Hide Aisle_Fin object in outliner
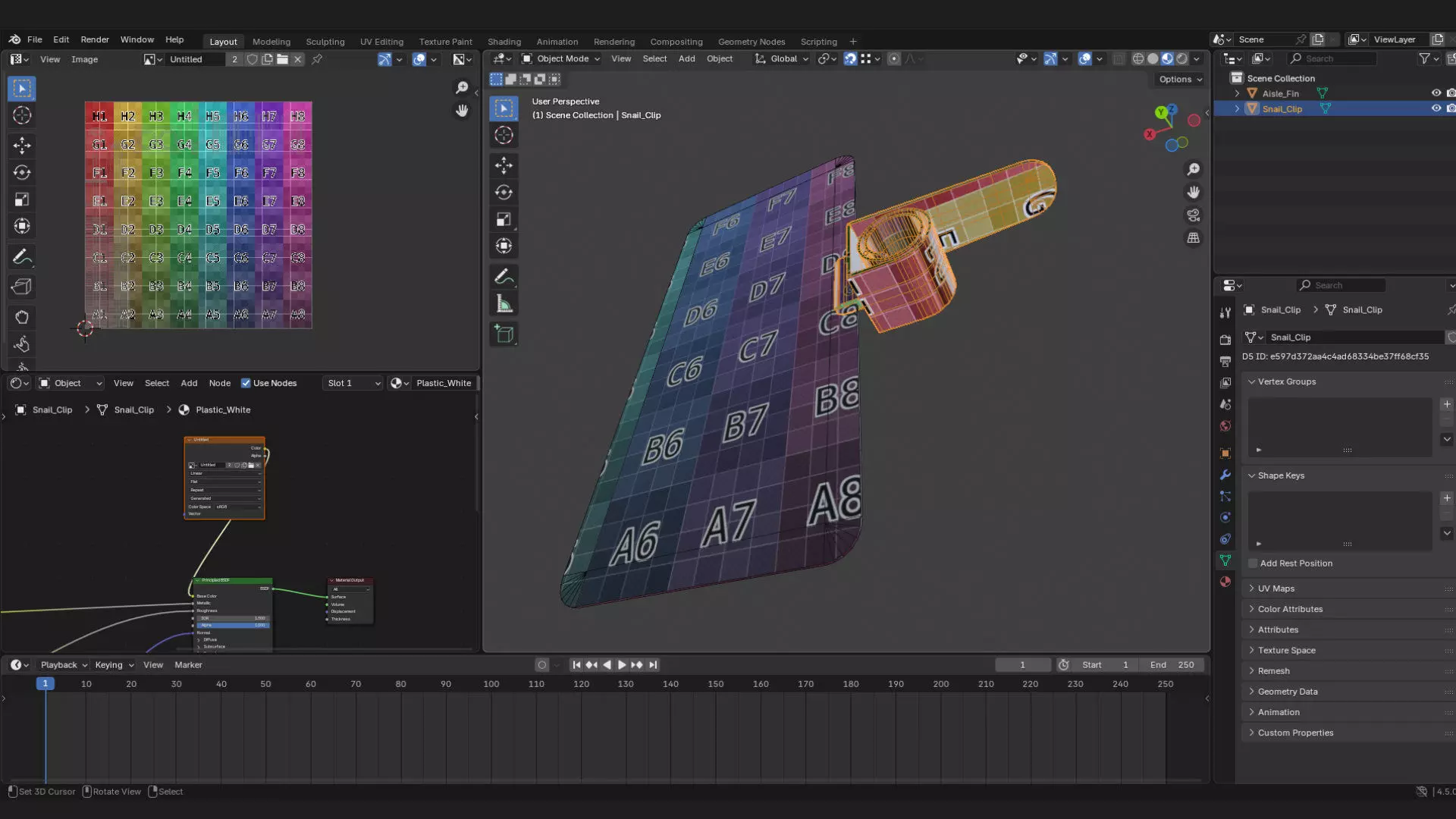Image resolution: width=1456 pixels, height=819 pixels. [x=1436, y=93]
